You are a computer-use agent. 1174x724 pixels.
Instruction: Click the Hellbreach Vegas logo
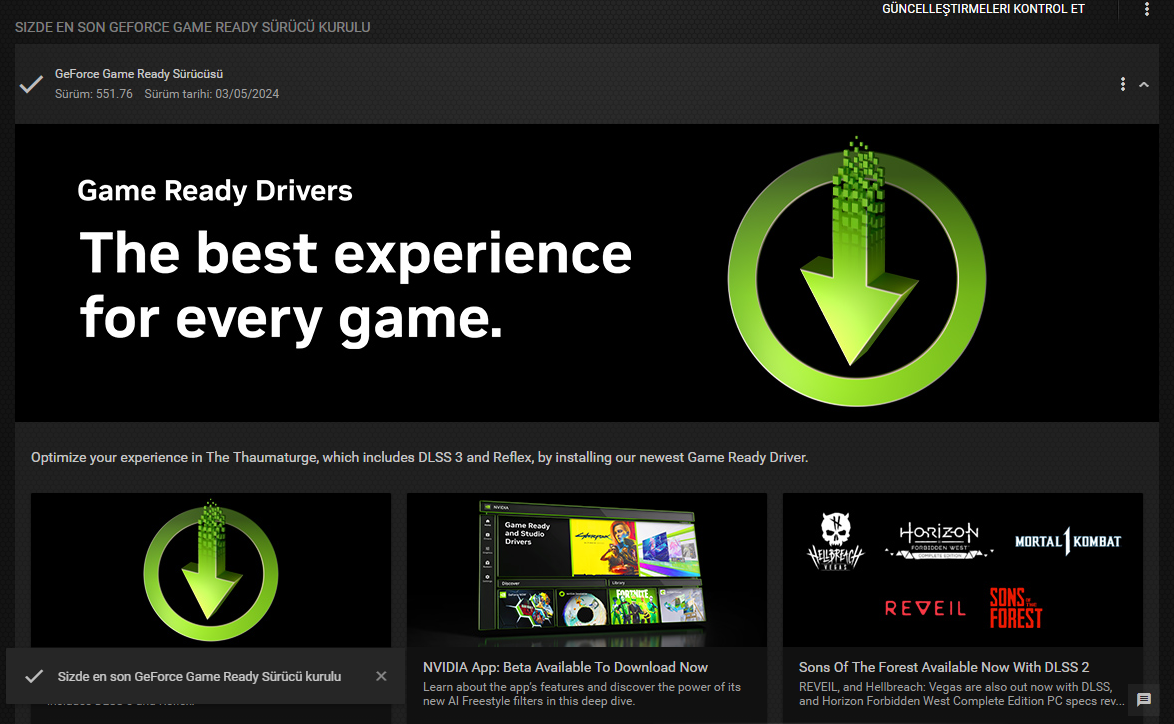pyautogui.click(x=836, y=541)
